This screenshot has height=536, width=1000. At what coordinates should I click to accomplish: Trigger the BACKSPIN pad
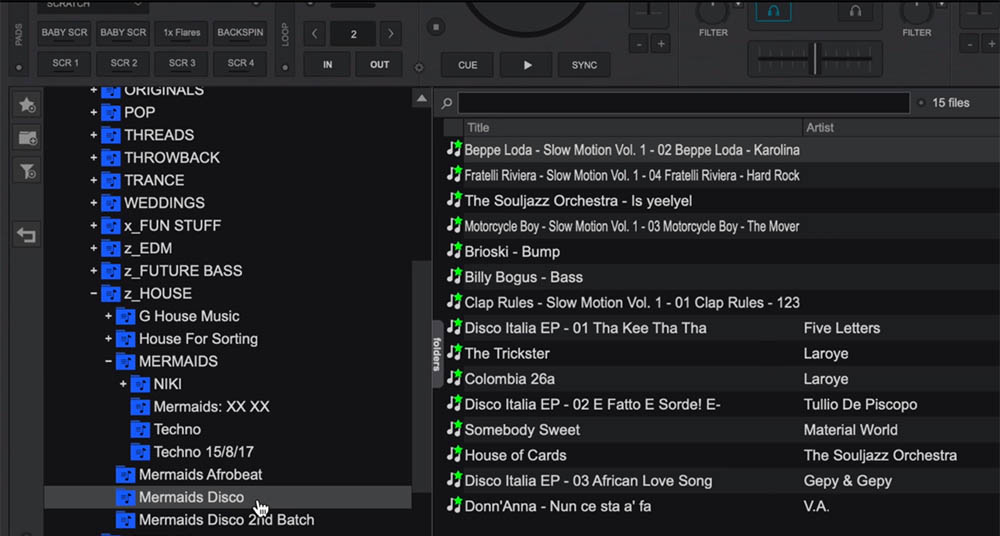[240, 33]
